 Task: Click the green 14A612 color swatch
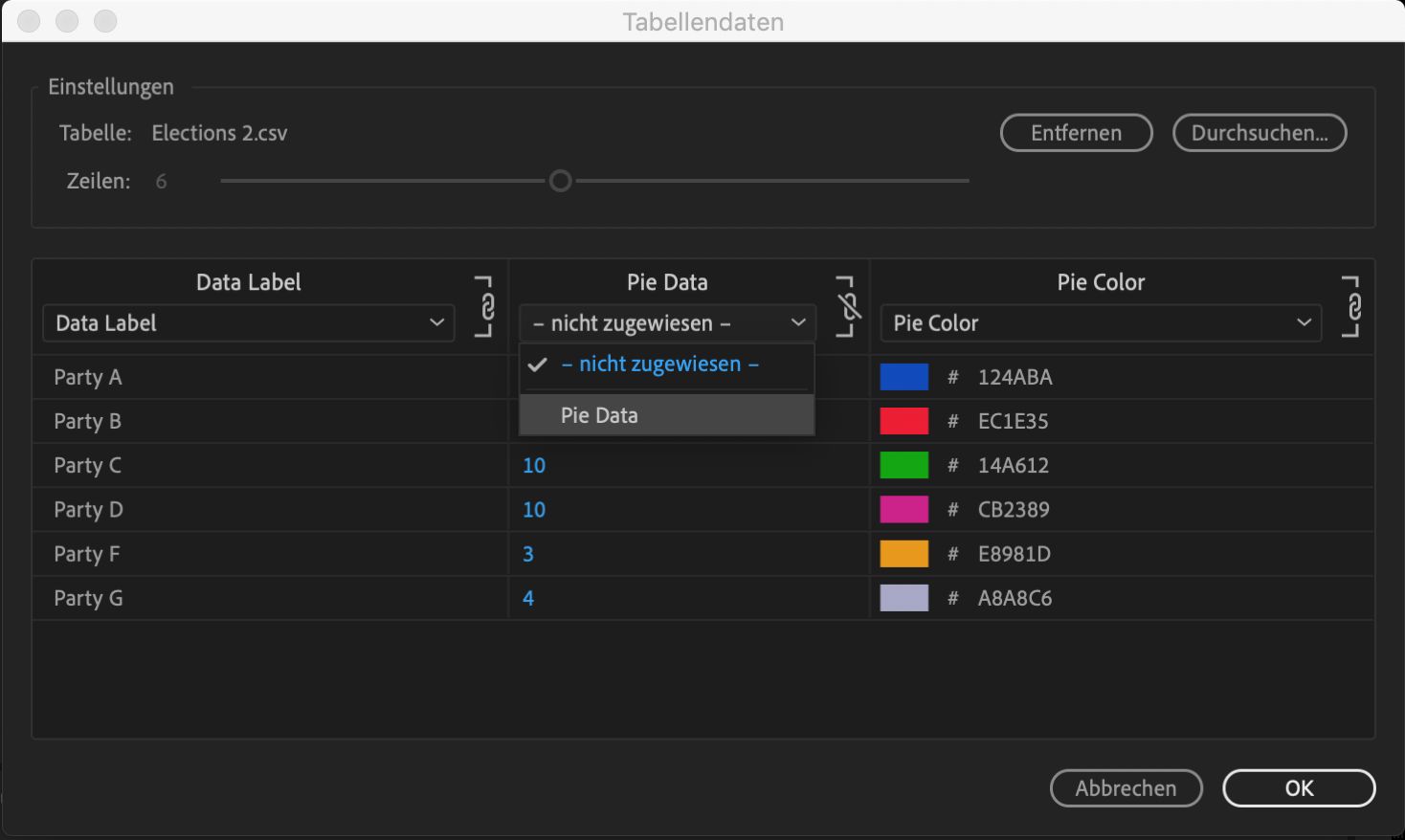point(903,465)
